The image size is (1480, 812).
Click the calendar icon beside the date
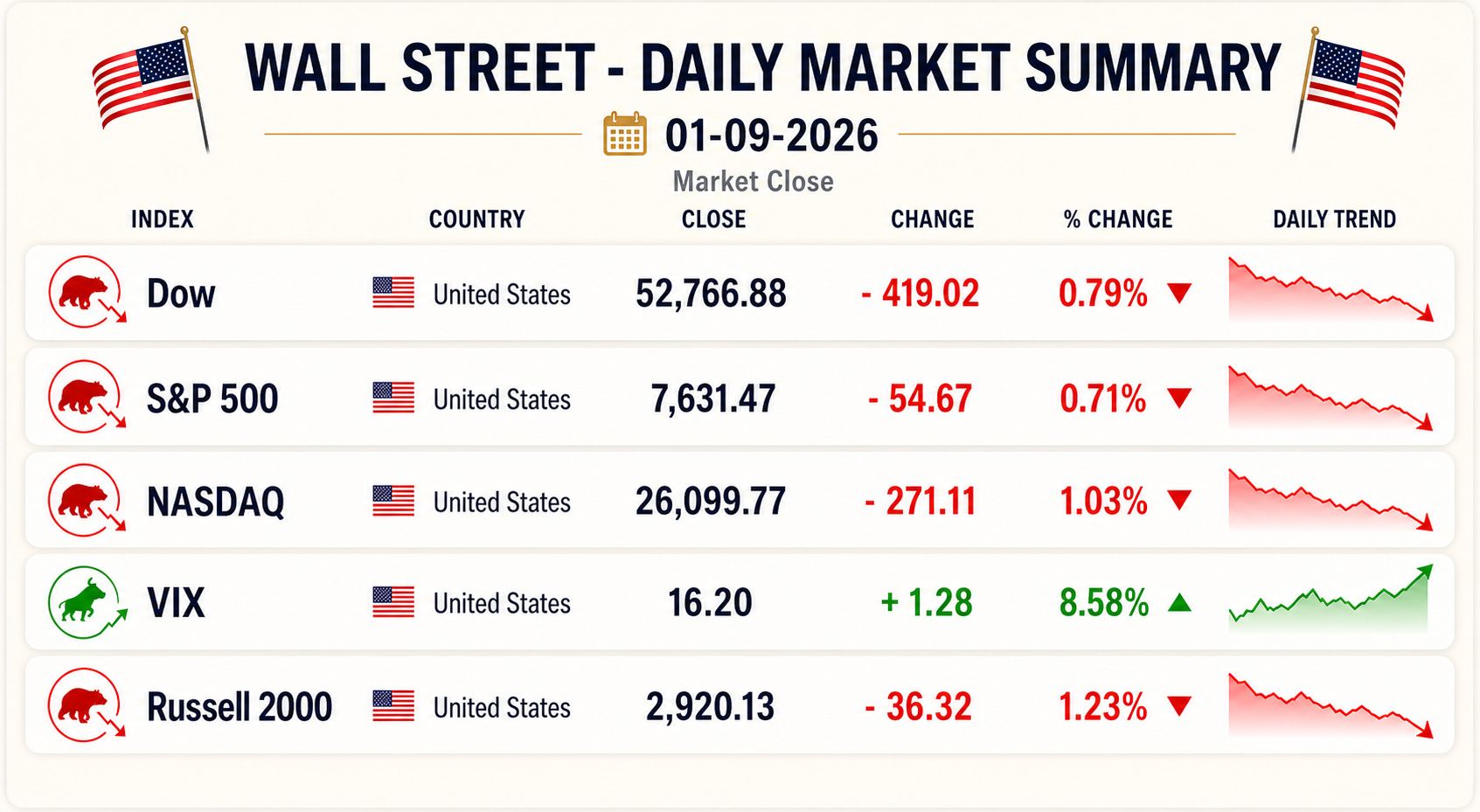[625, 135]
